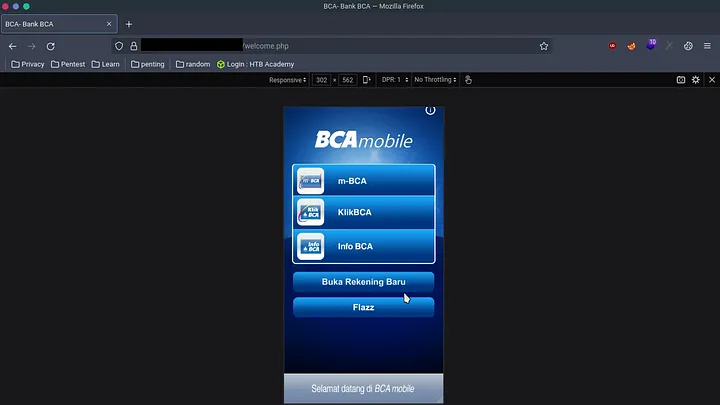Reload the current page
Screen dimensions: 720x405
[x=51, y=46]
